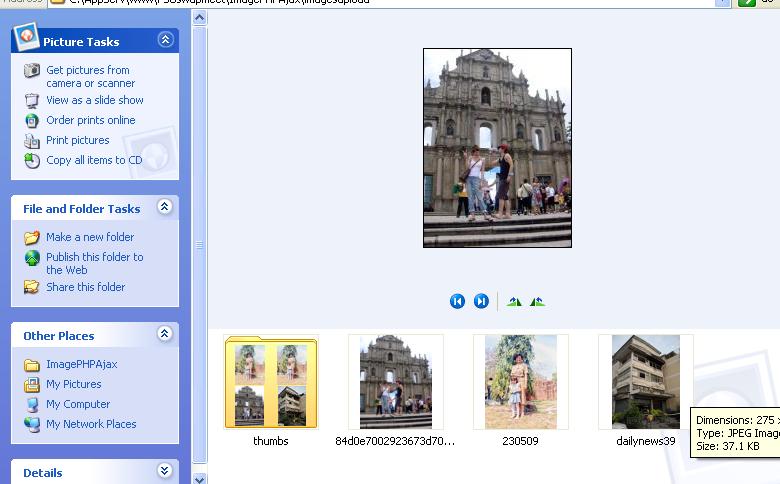Click the Order prints online globe icon

32,120
